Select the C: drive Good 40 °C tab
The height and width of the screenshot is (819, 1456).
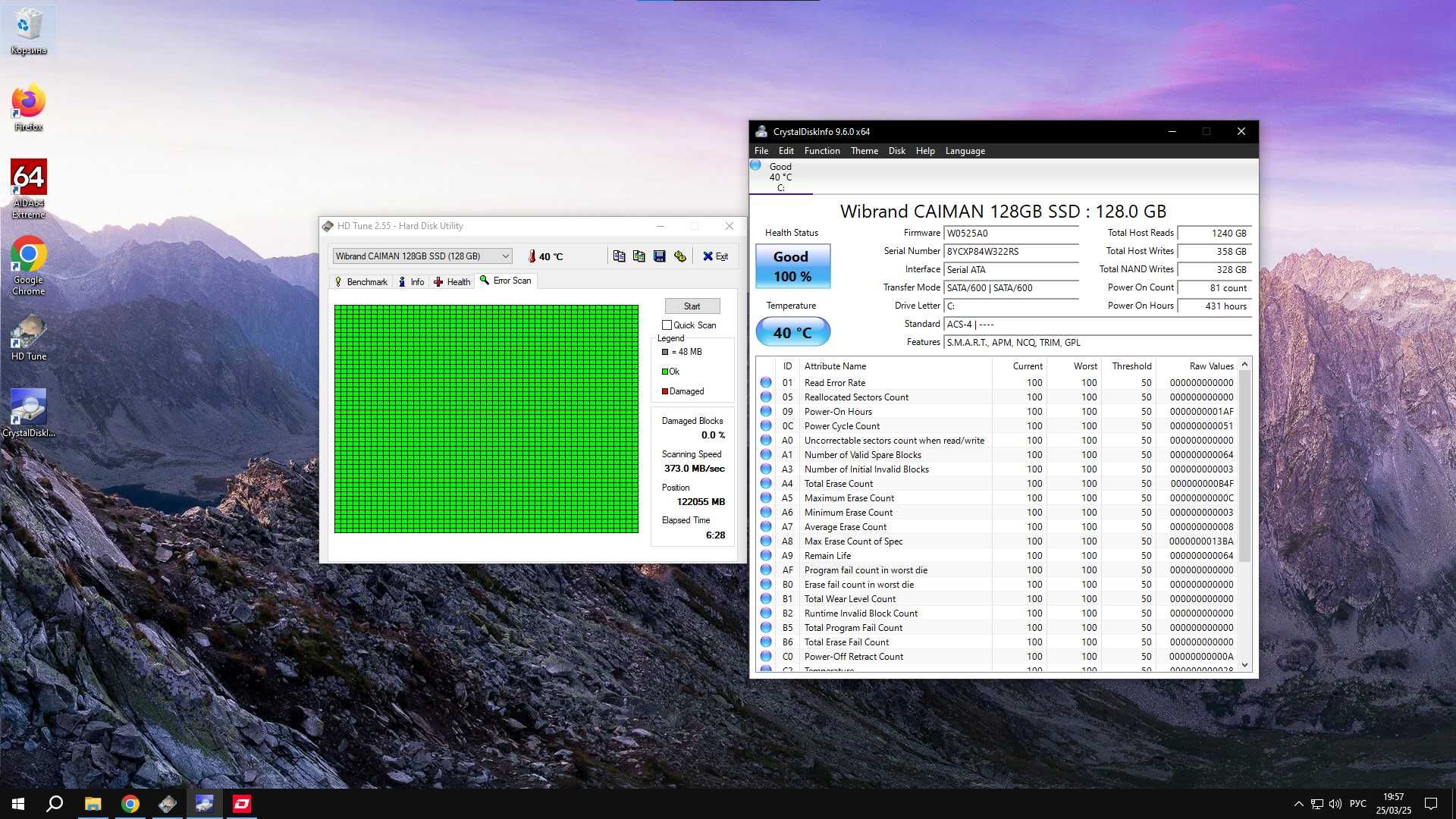point(780,177)
